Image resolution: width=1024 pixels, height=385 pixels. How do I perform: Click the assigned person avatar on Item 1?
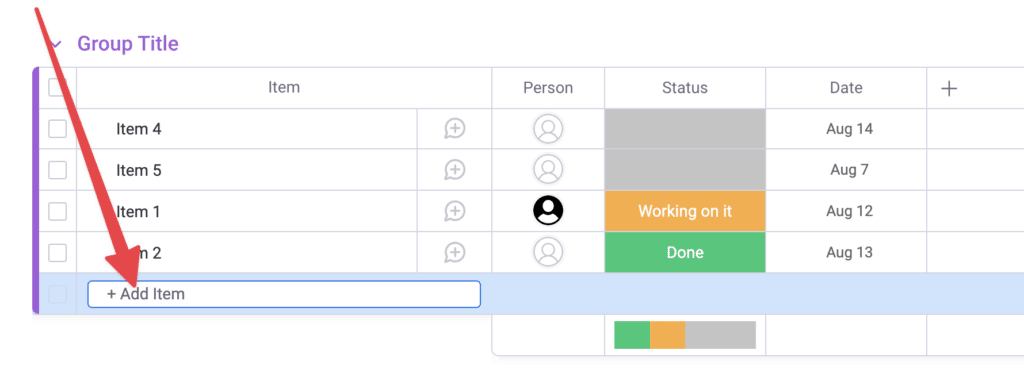[x=548, y=211]
